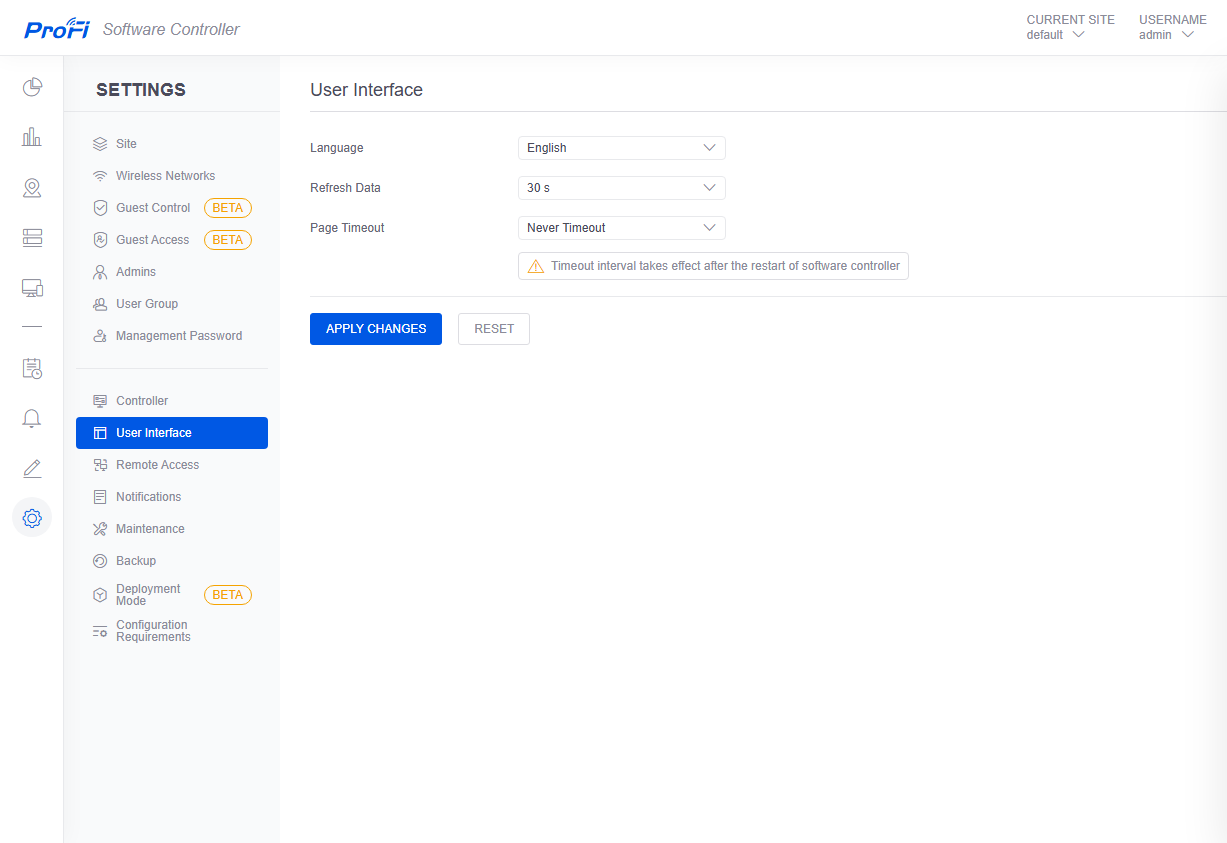Open the alerts bell icon
This screenshot has height=843, width=1227.
[32, 418]
